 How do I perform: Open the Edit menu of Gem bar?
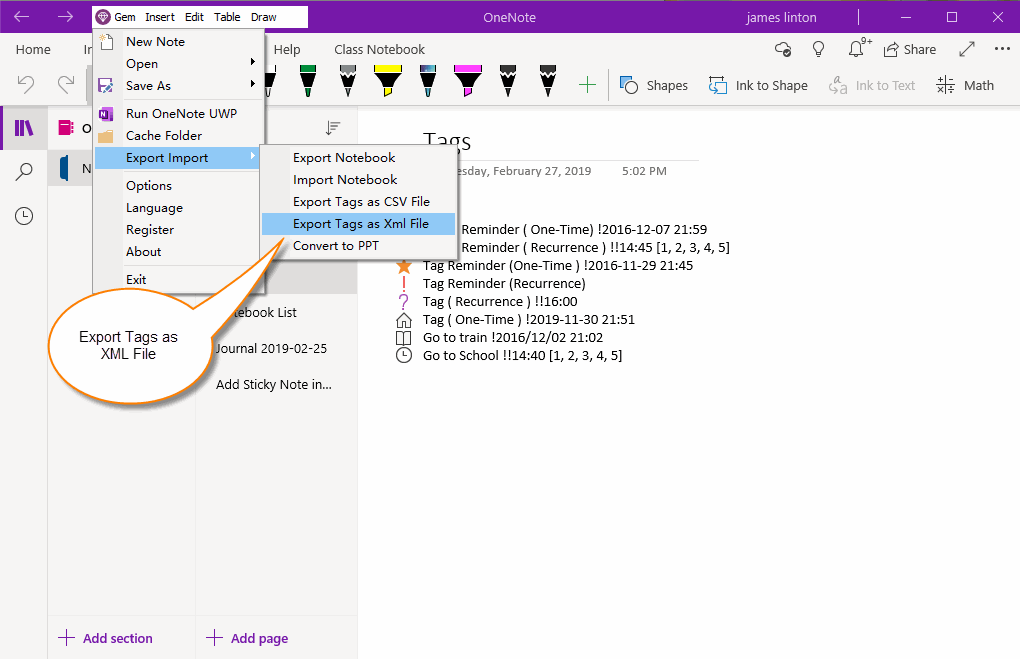point(194,17)
